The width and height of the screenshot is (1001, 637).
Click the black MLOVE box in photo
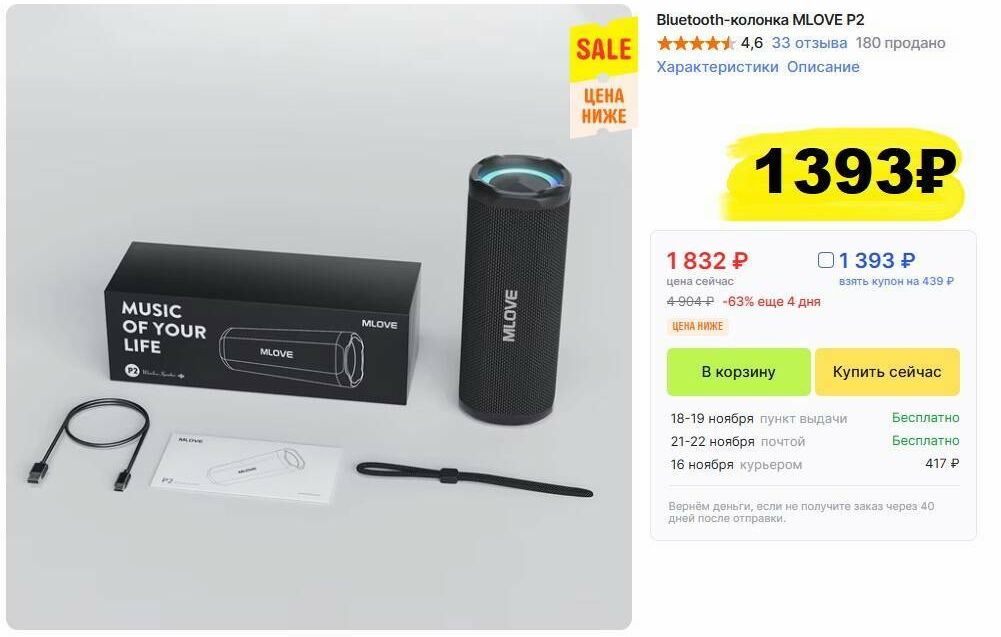(262, 322)
